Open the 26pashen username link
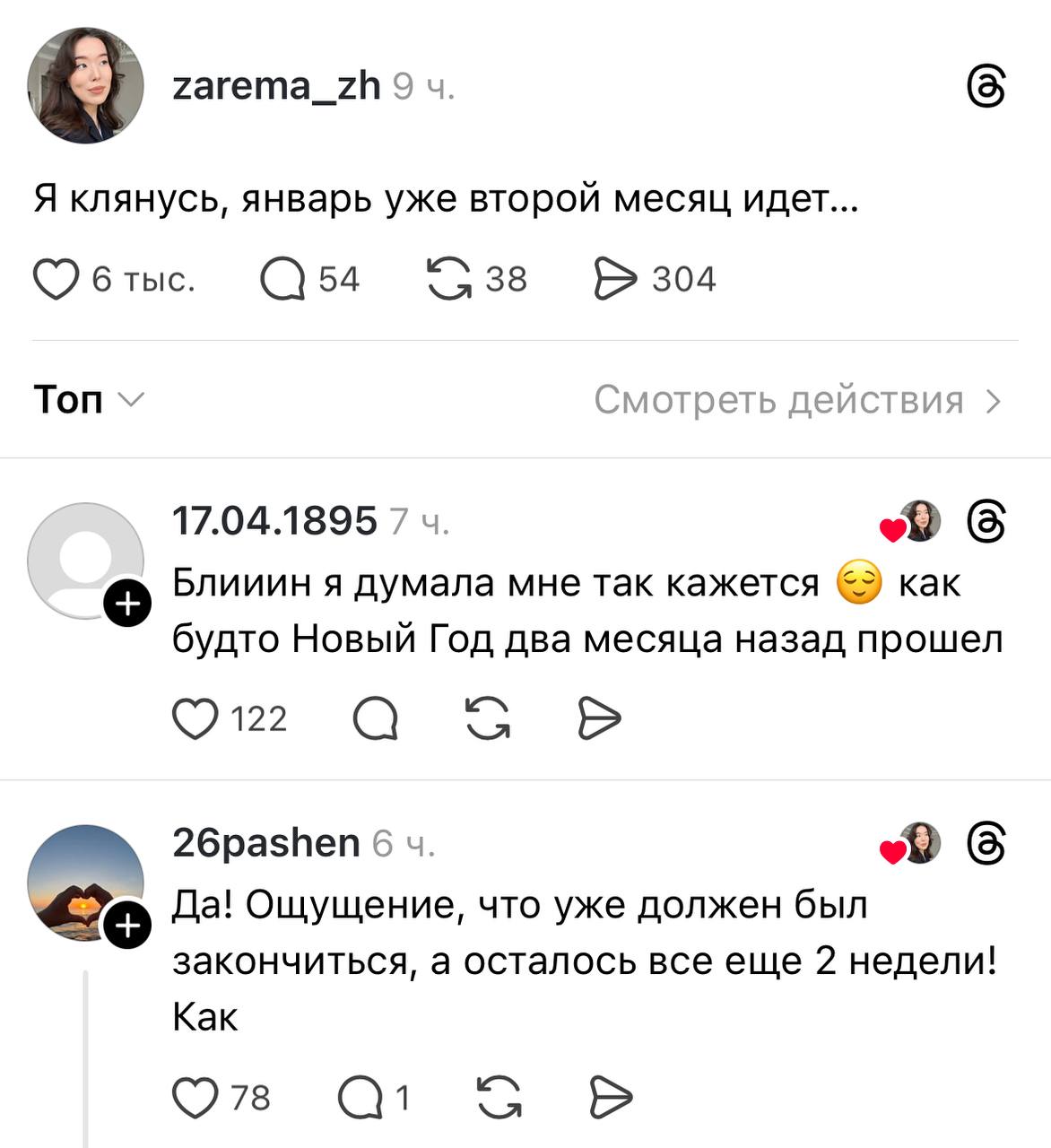The image size is (1051, 1148). (x=265, y=843)
